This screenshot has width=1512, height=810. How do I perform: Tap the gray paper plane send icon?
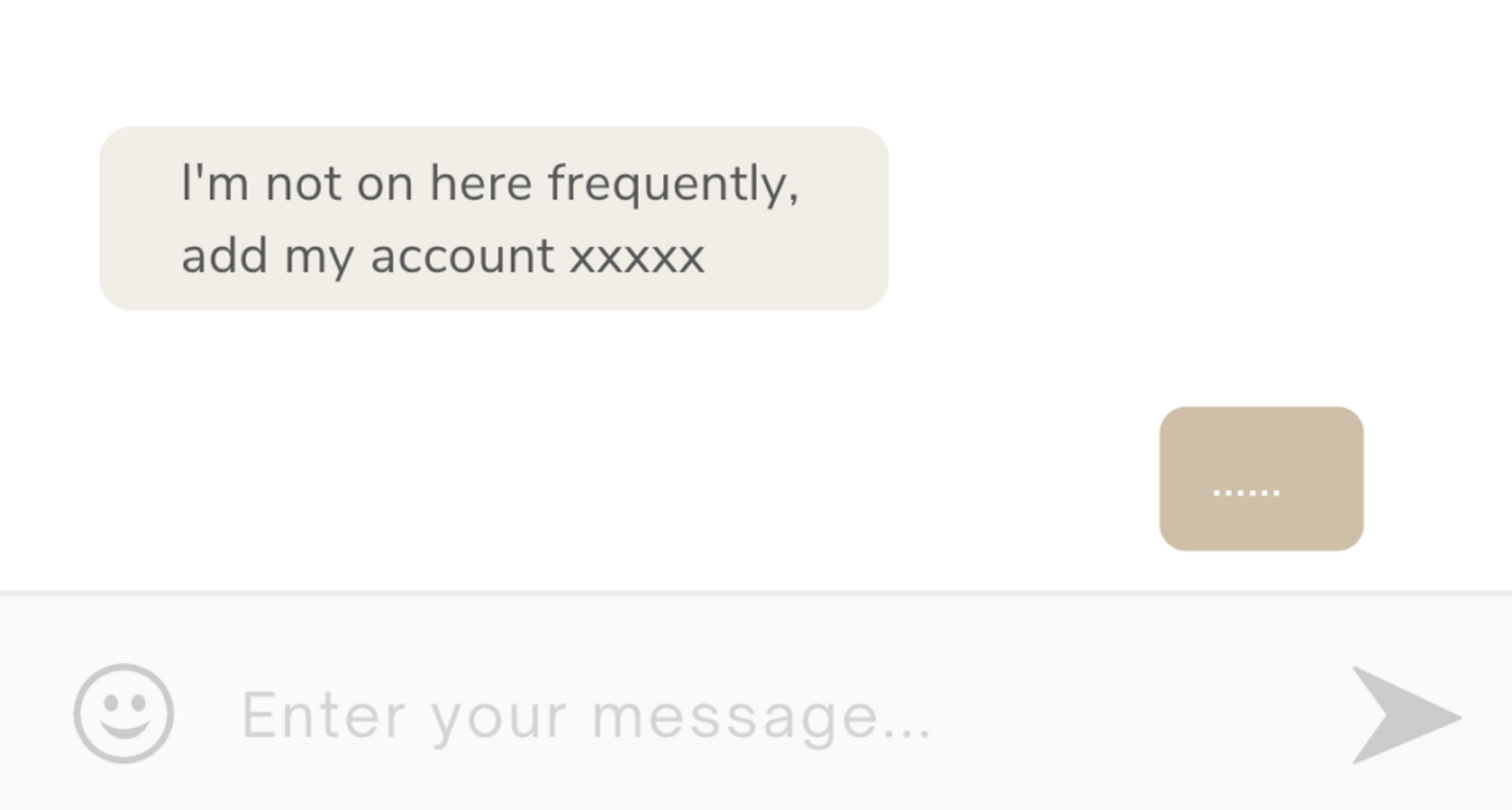coord(1406,715)
